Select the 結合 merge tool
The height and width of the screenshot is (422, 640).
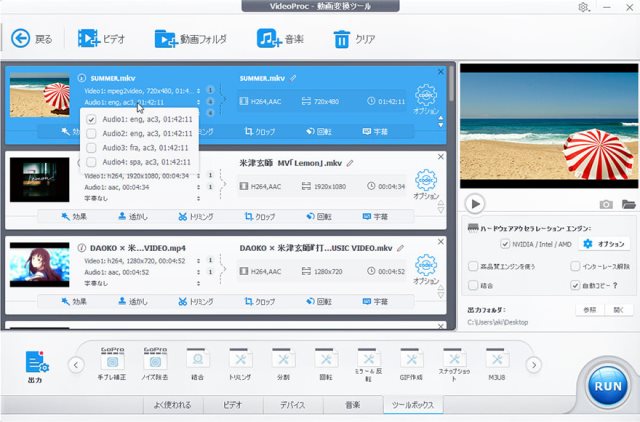tap(198, 364)
